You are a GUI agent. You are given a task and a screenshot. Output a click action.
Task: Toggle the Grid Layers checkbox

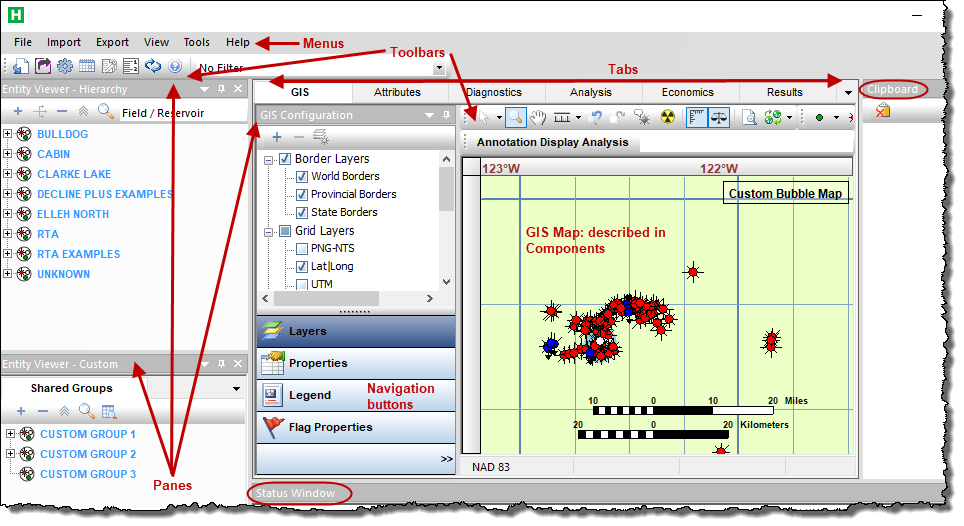coord(285,231)
